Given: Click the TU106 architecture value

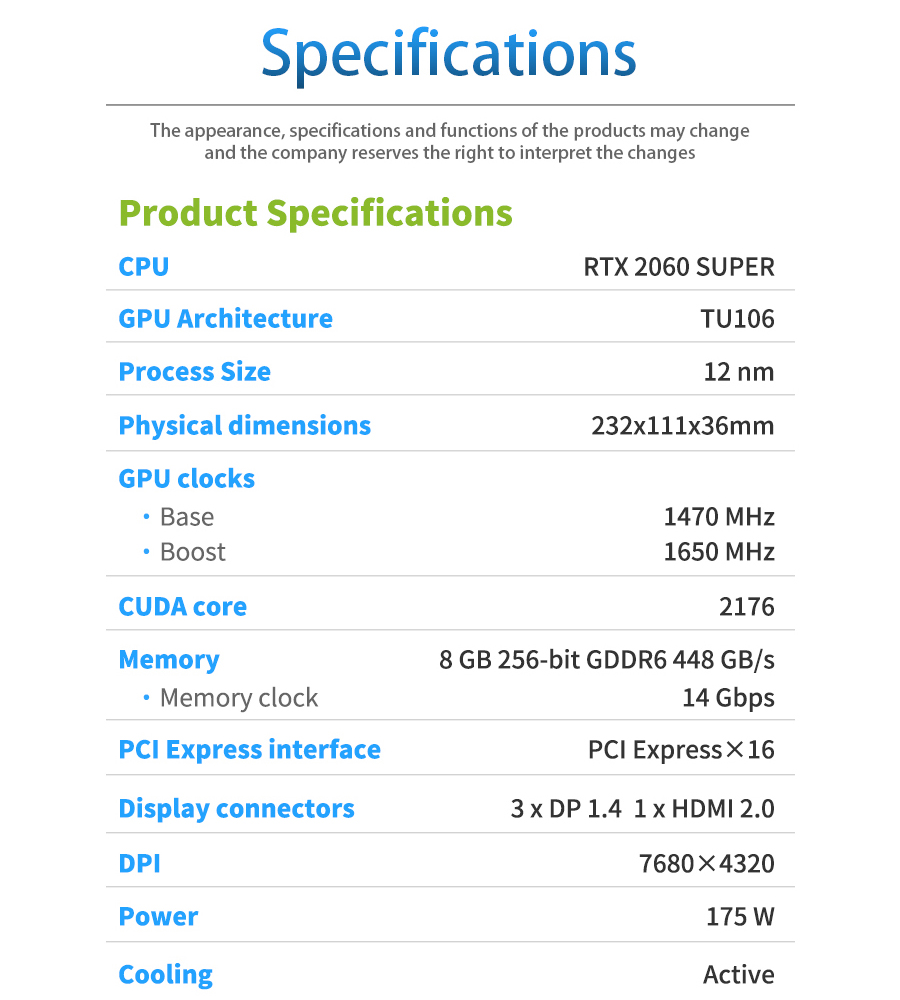Looking at the screenshot, I should [737, 319].
